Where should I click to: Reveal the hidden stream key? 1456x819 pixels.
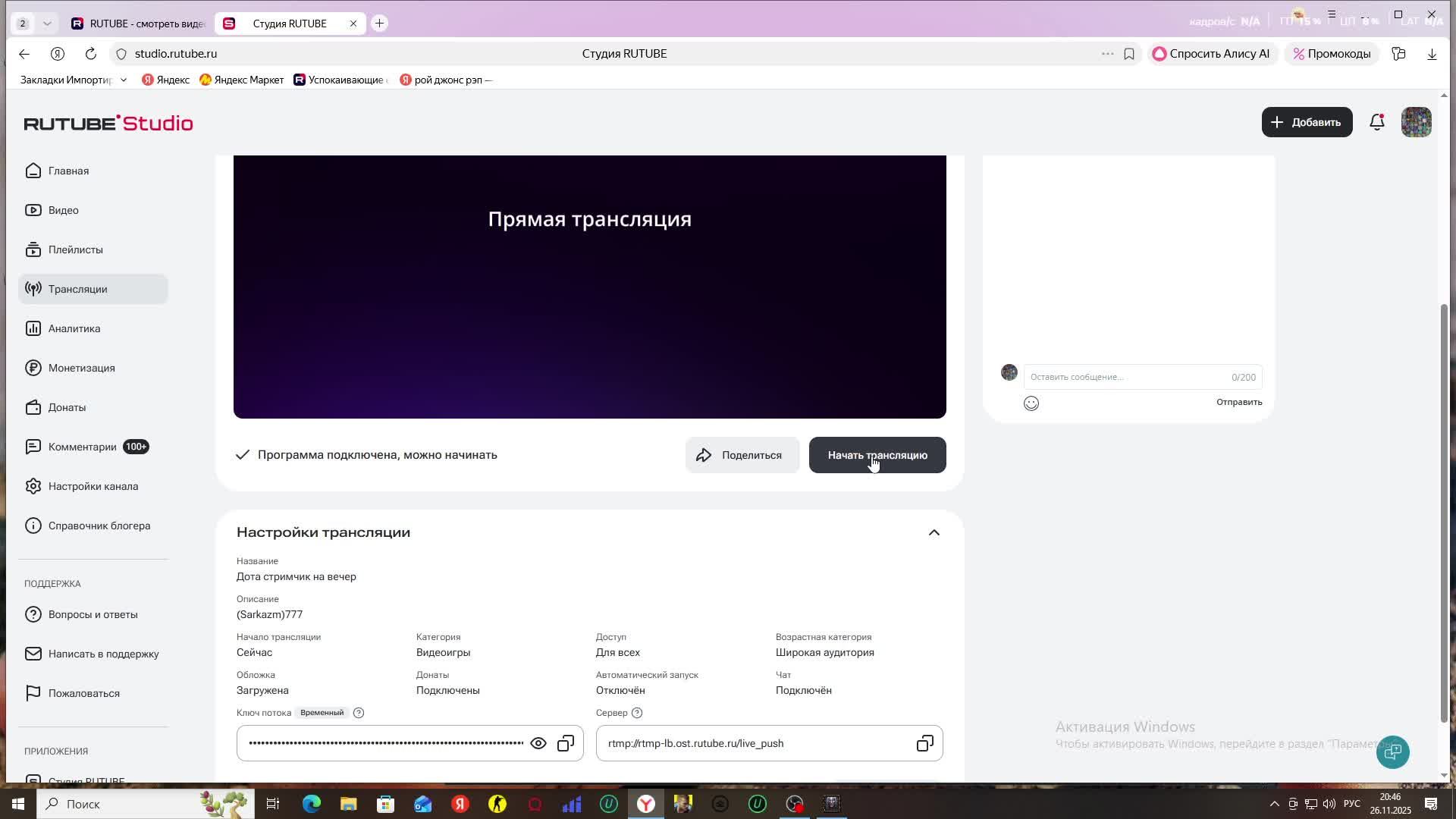(538, 743)
